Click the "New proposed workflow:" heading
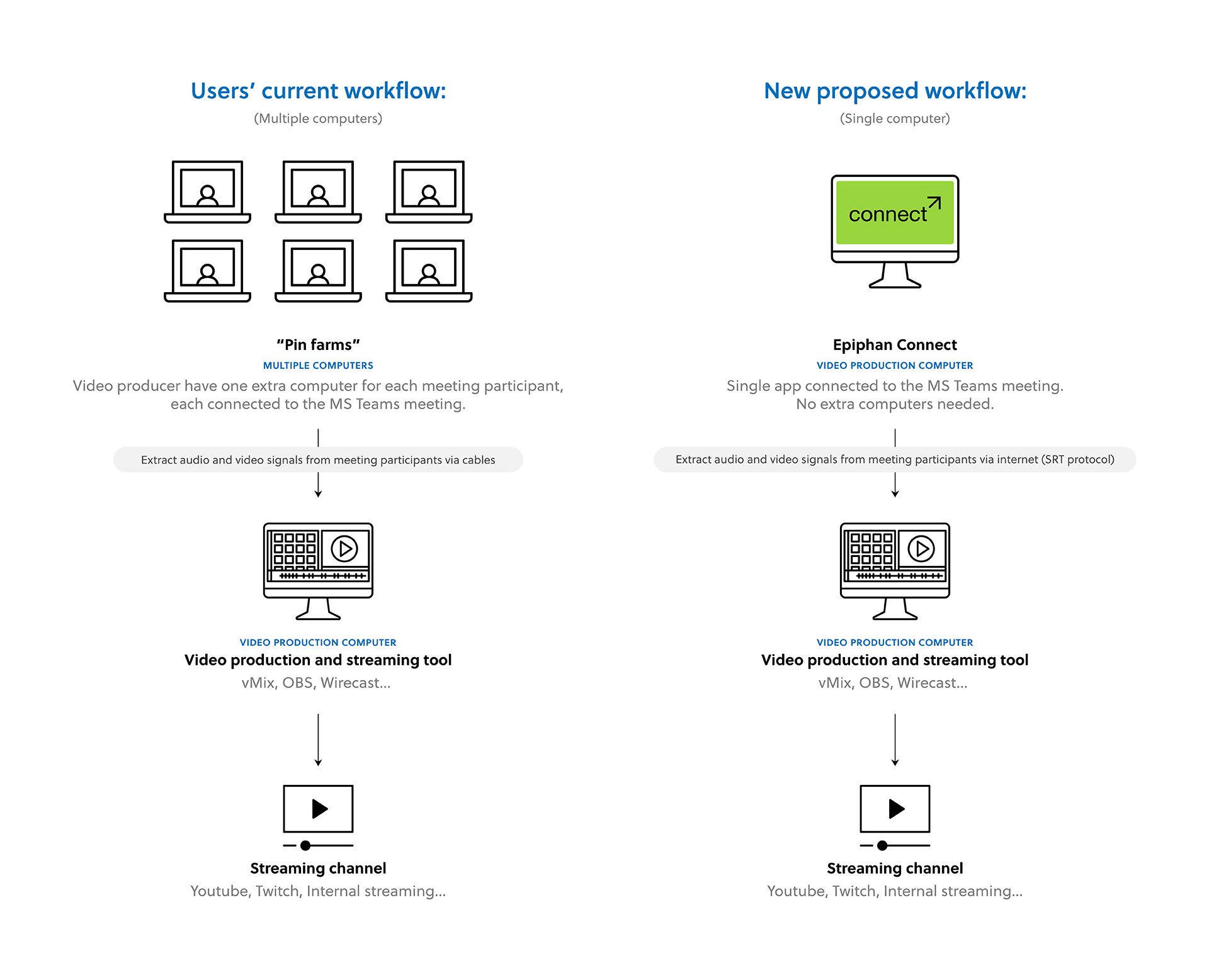Screen dimensions: 1209x980 point(895,91)
